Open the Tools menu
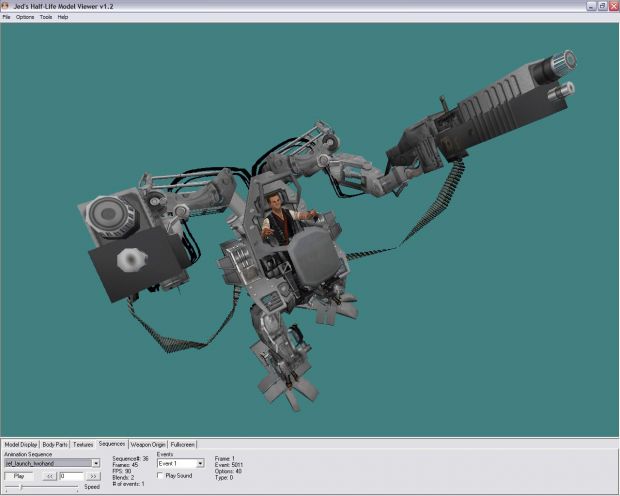The width and height of the screenshot is (620, 496). point(46,17)
